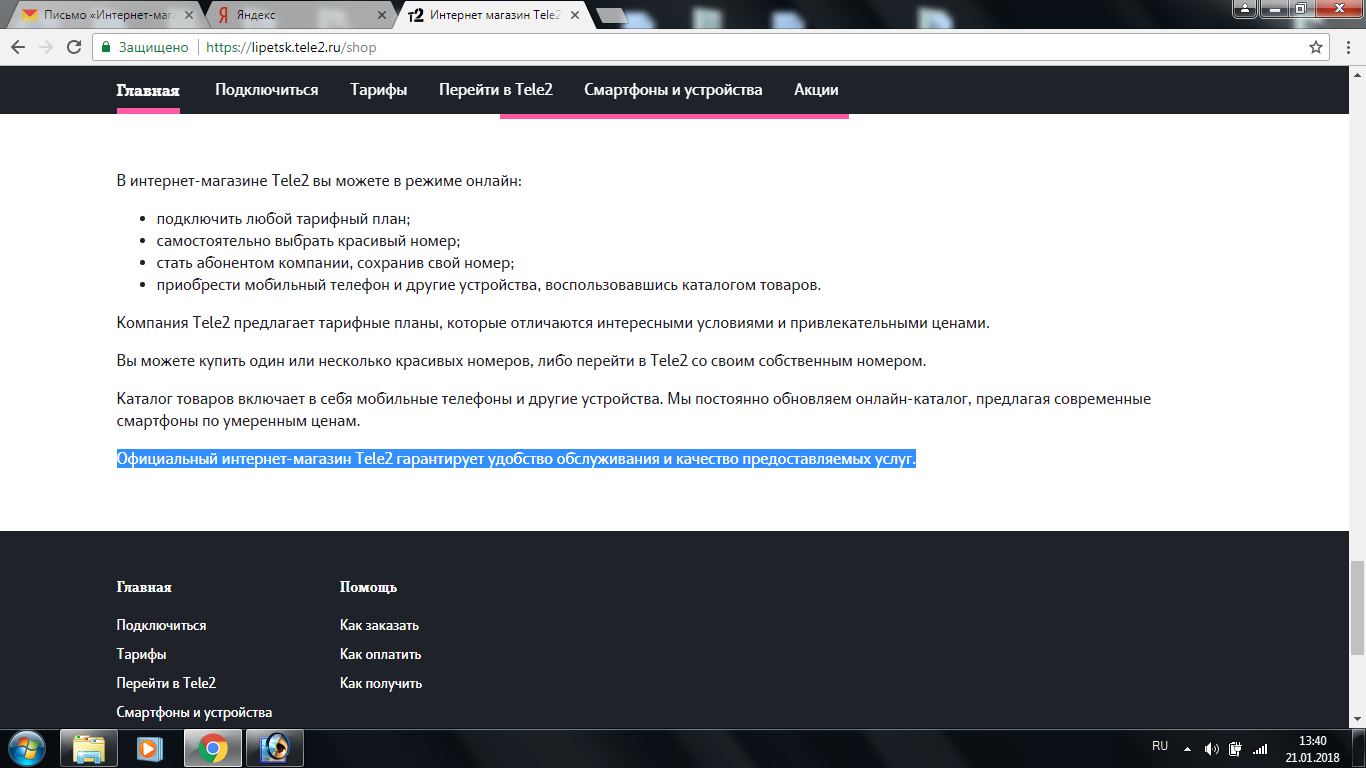Click footer link Тарифы
Image resolution: width=1366 pixels, height=768 pixels.
click(x=142, y=654)
